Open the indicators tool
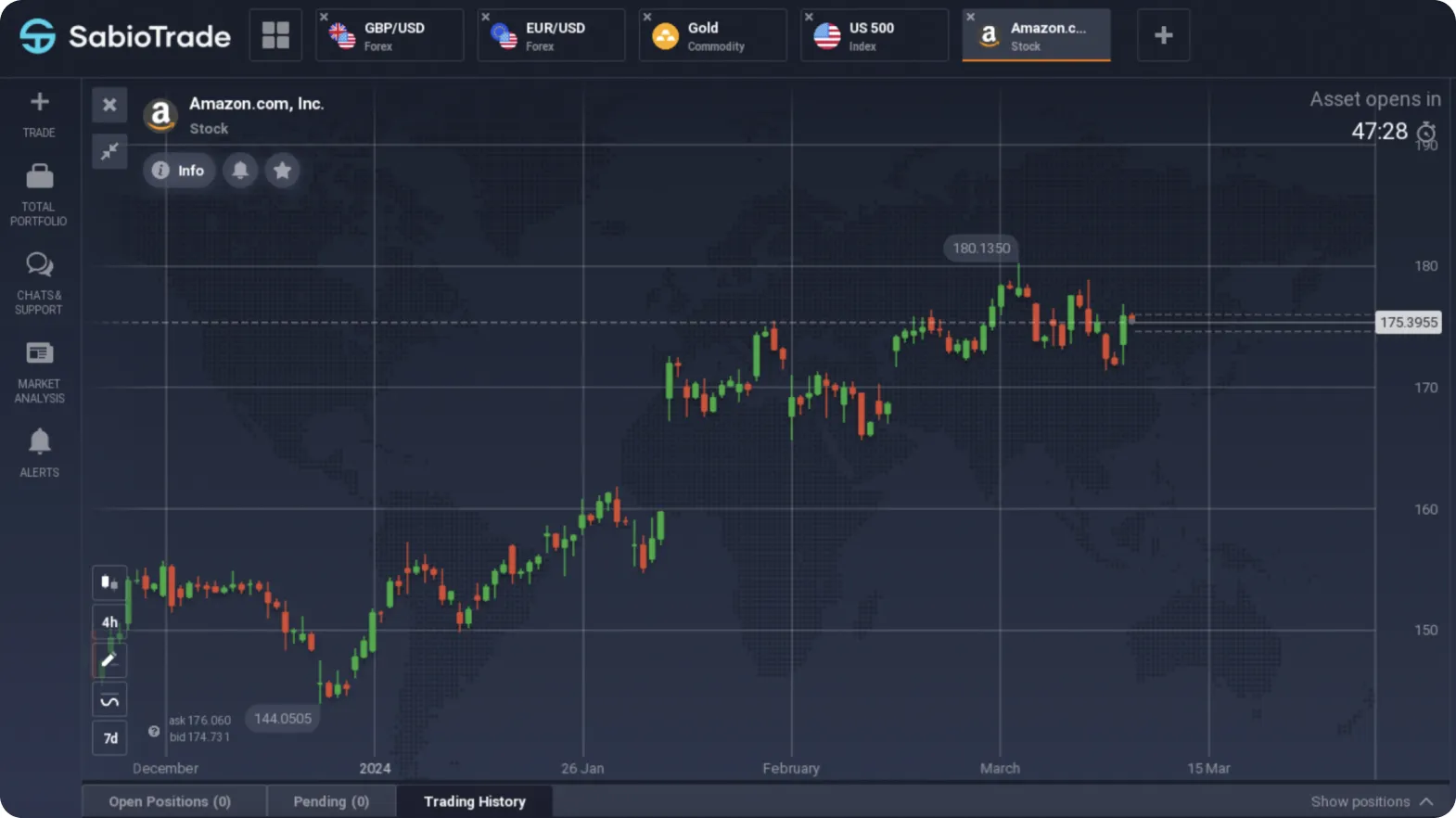The height and width of the screenshot is (818, 1456). coord(109,700)
